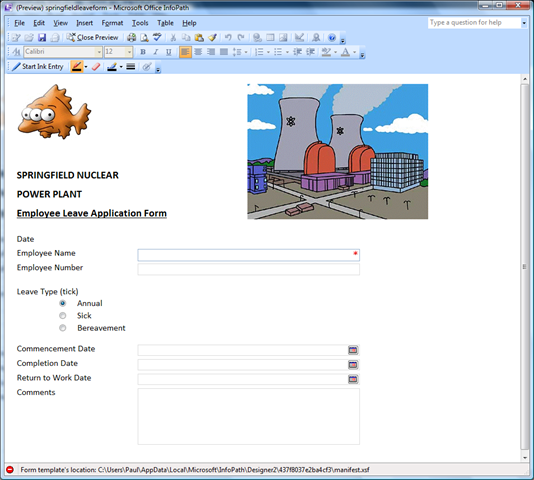Viewport: 534px width, 480px height.
Task: Click the Save floppy disk icon
Action: pos(42,37)
